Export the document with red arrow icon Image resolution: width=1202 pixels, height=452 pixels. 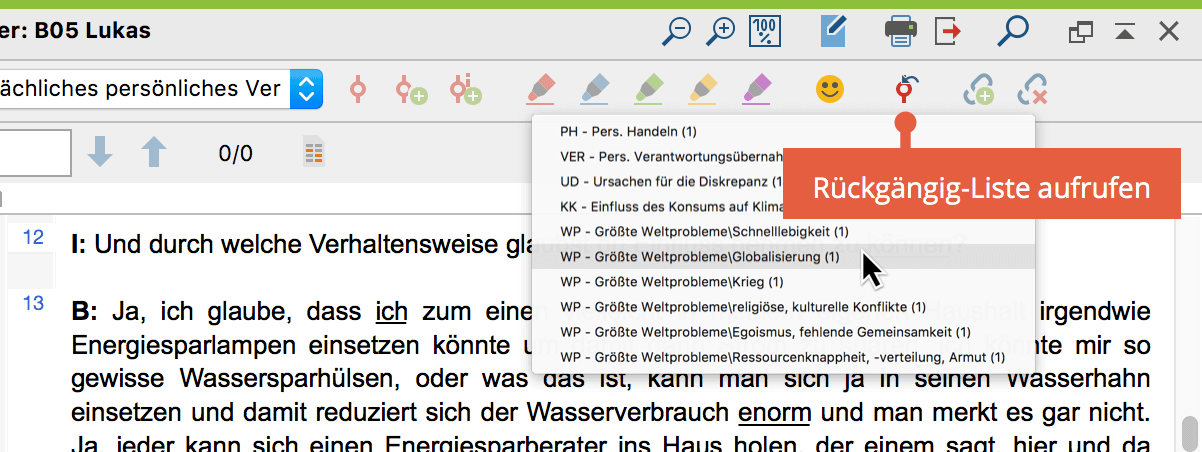point(949,32)
